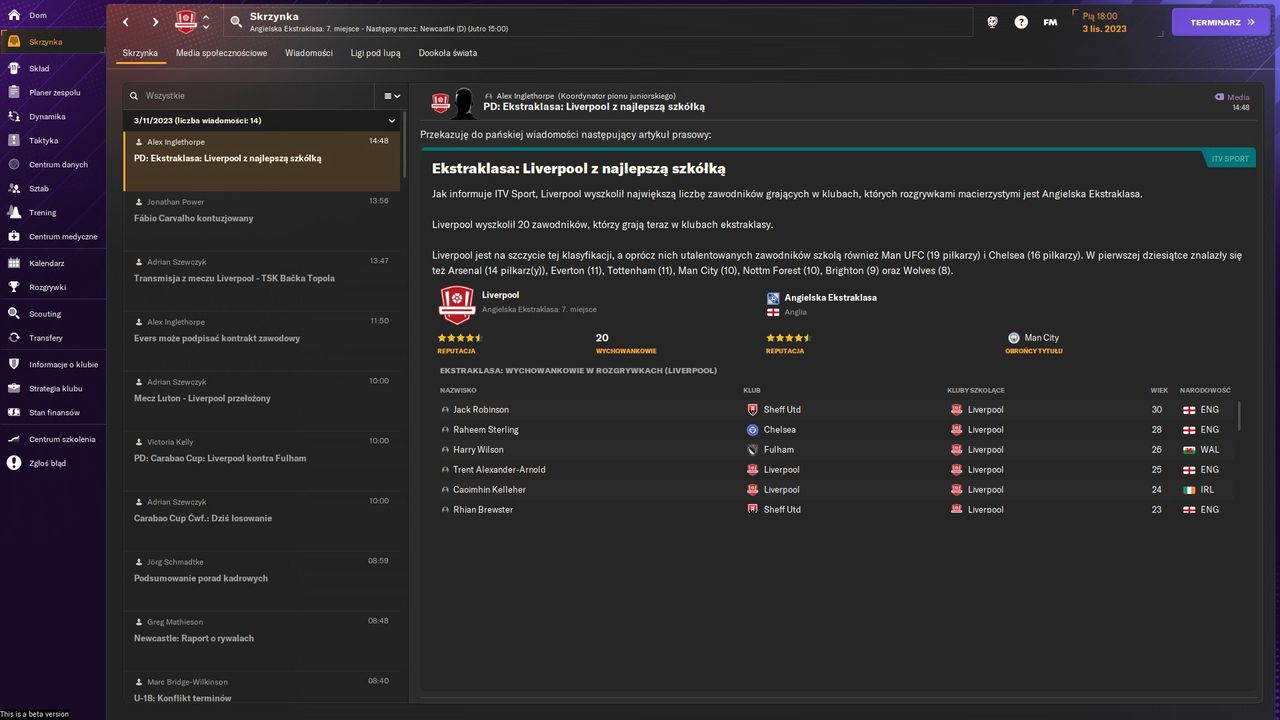
Task: Click Man City defending champions link
Action: point(1041,338)
